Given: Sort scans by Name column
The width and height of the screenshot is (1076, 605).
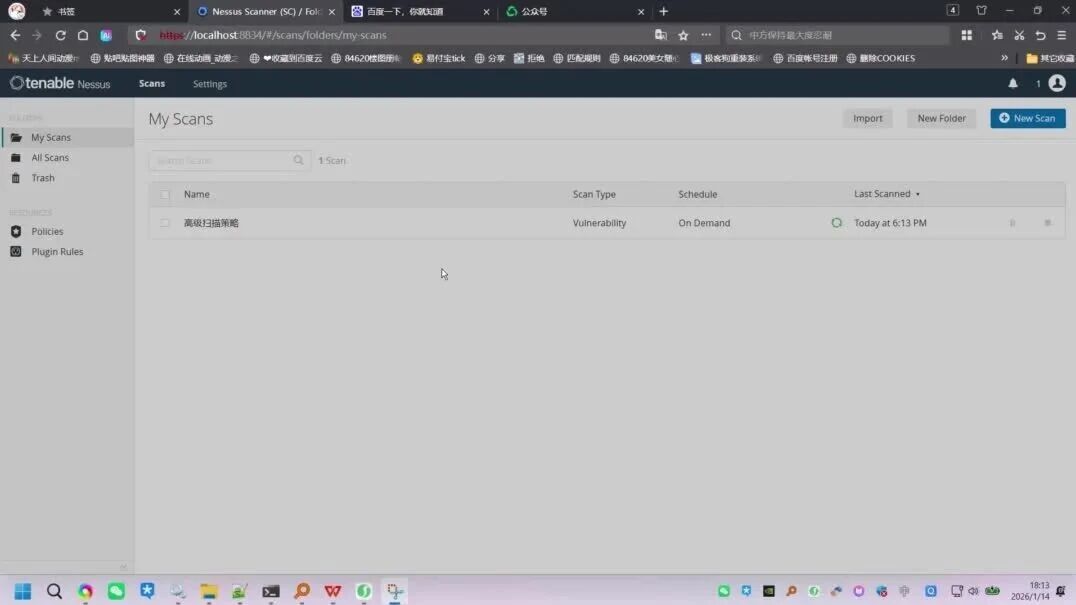Looking at the screenshot, I should [x=196, y=195].
